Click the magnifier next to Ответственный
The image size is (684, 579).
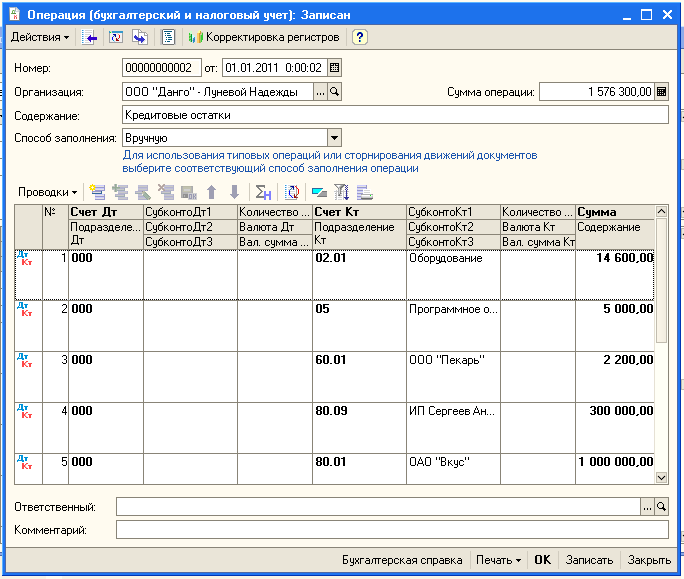coord(661,507)
